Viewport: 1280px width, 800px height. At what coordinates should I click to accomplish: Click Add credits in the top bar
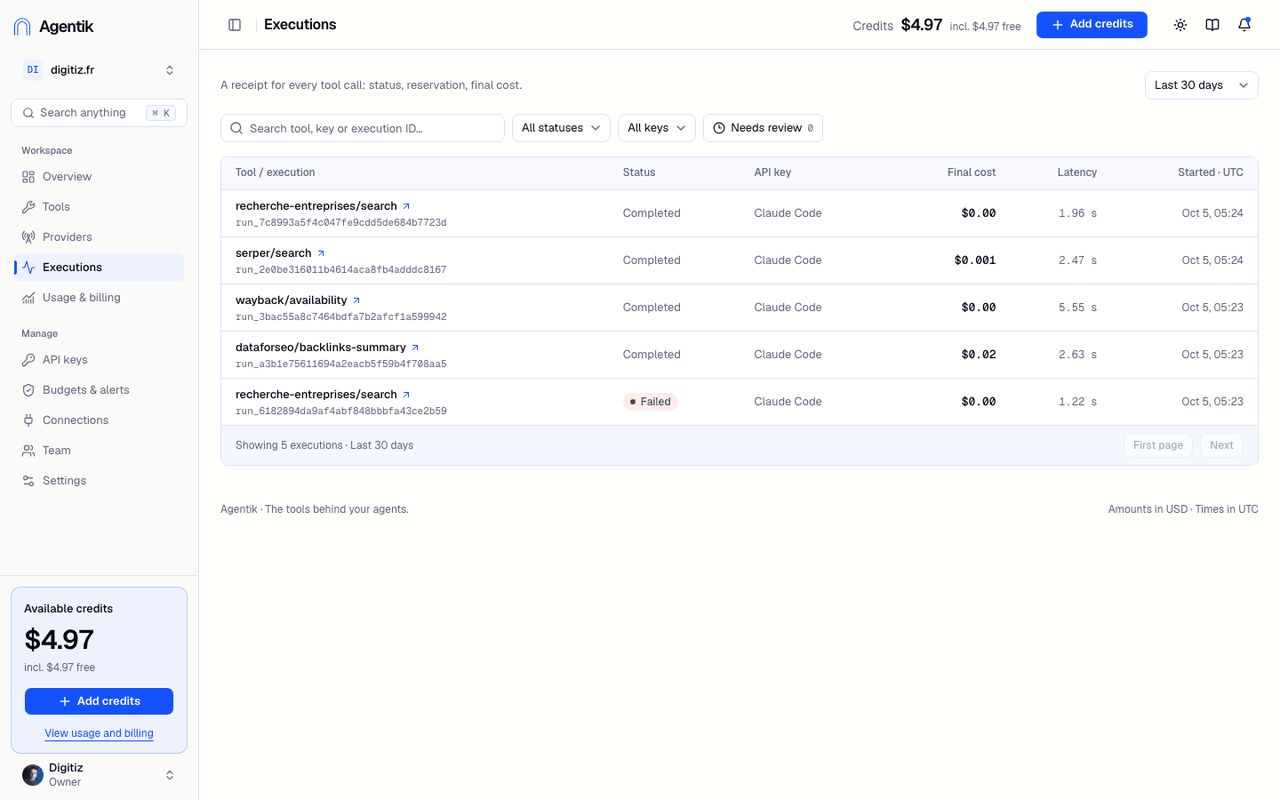click(1092, 25)
